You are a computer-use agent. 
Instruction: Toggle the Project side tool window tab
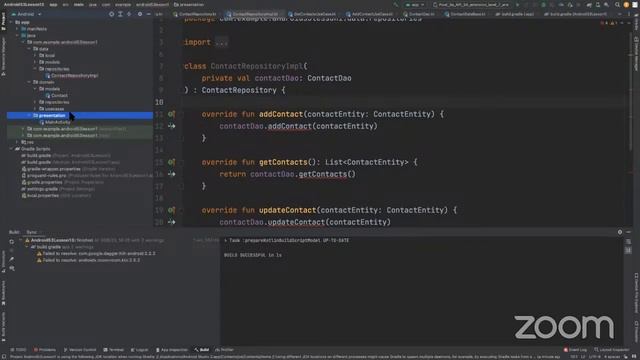click(3, 21)
